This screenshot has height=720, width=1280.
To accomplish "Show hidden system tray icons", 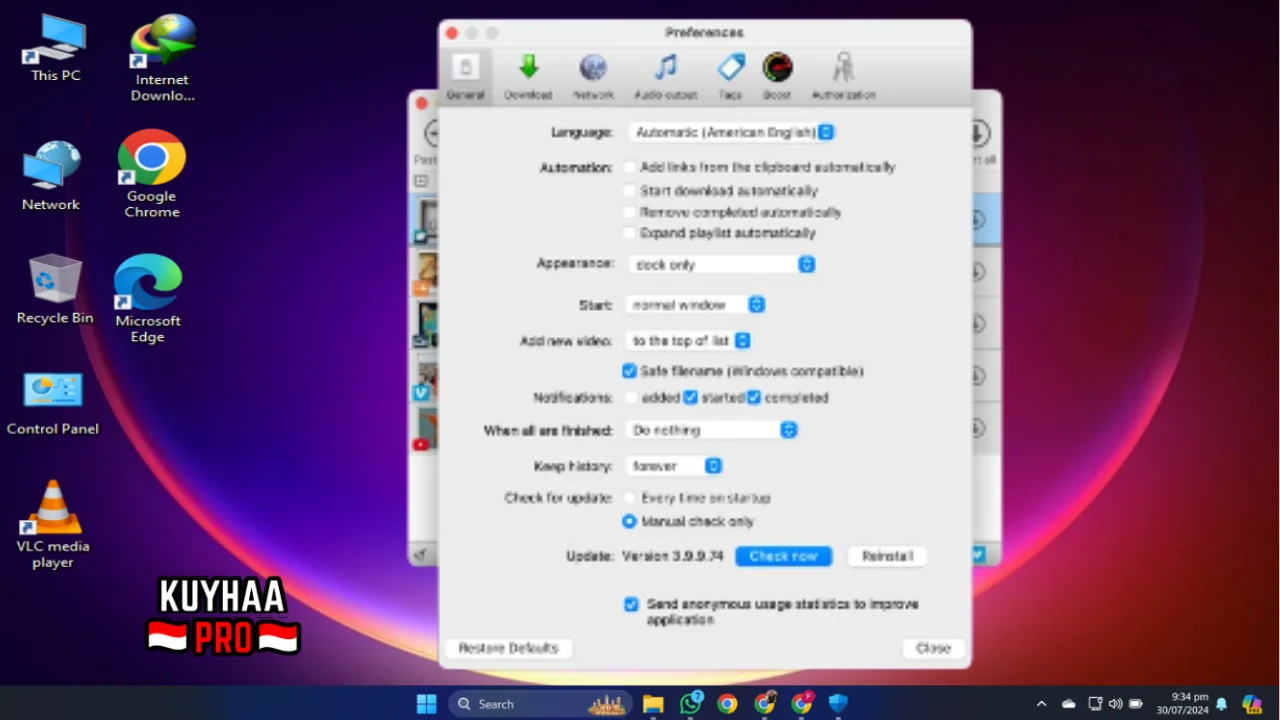I will point(1041,704).
